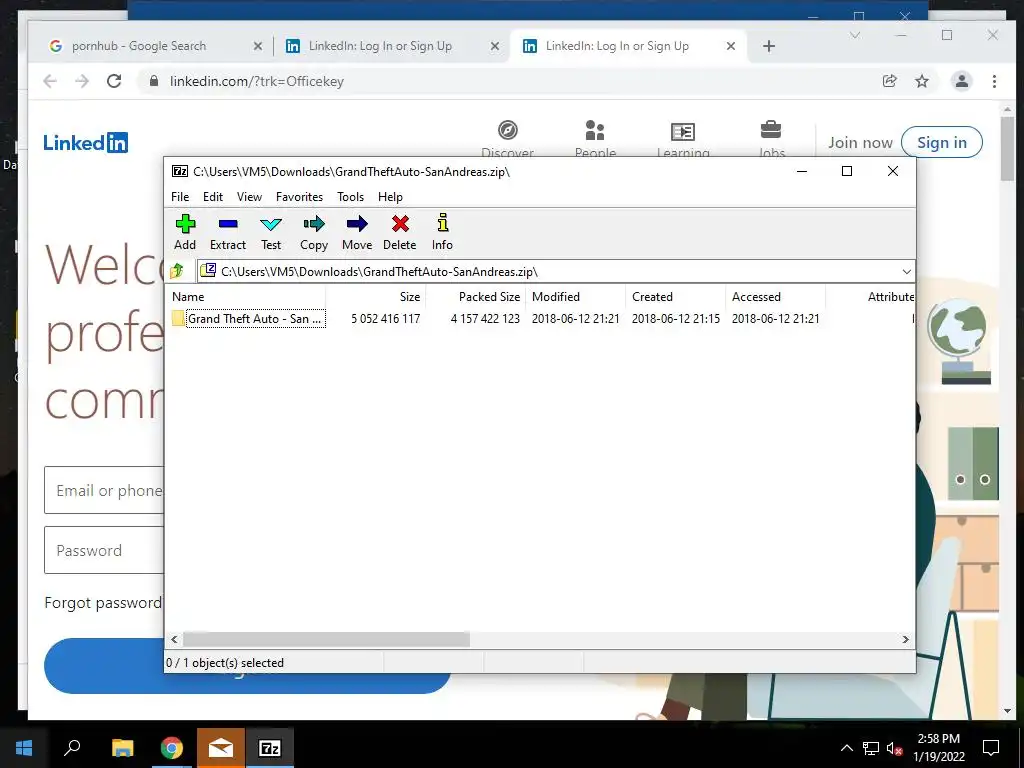Click the Chrome forward arrow
1024x768 pixels.
pos(82,81)
